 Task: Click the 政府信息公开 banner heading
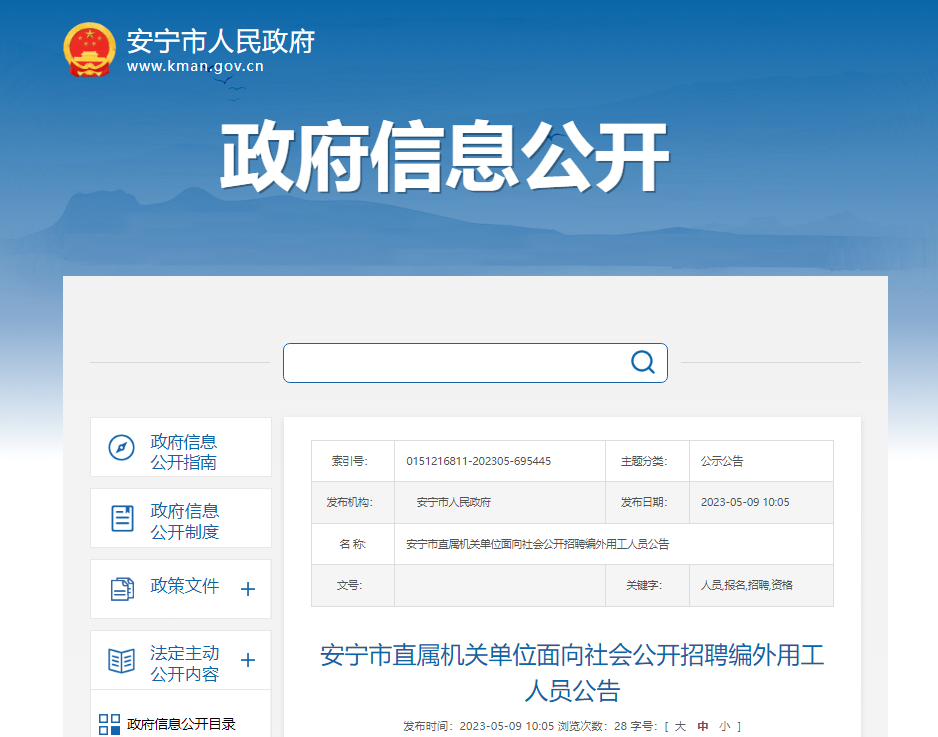click(x=444, y=156)
